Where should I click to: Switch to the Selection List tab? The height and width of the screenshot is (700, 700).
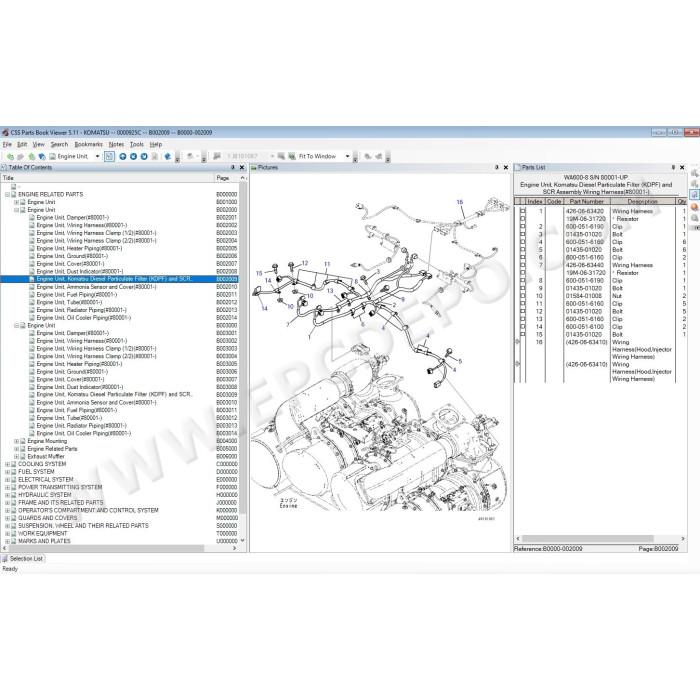click(23, 558)
